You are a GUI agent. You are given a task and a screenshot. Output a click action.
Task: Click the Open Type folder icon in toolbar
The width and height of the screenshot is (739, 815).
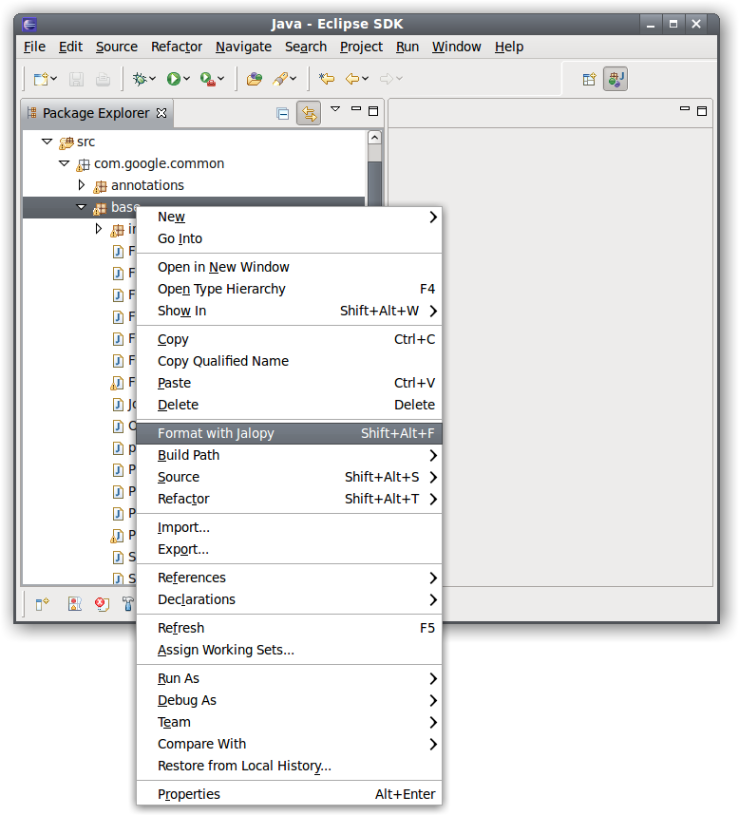tap(254, 79)
